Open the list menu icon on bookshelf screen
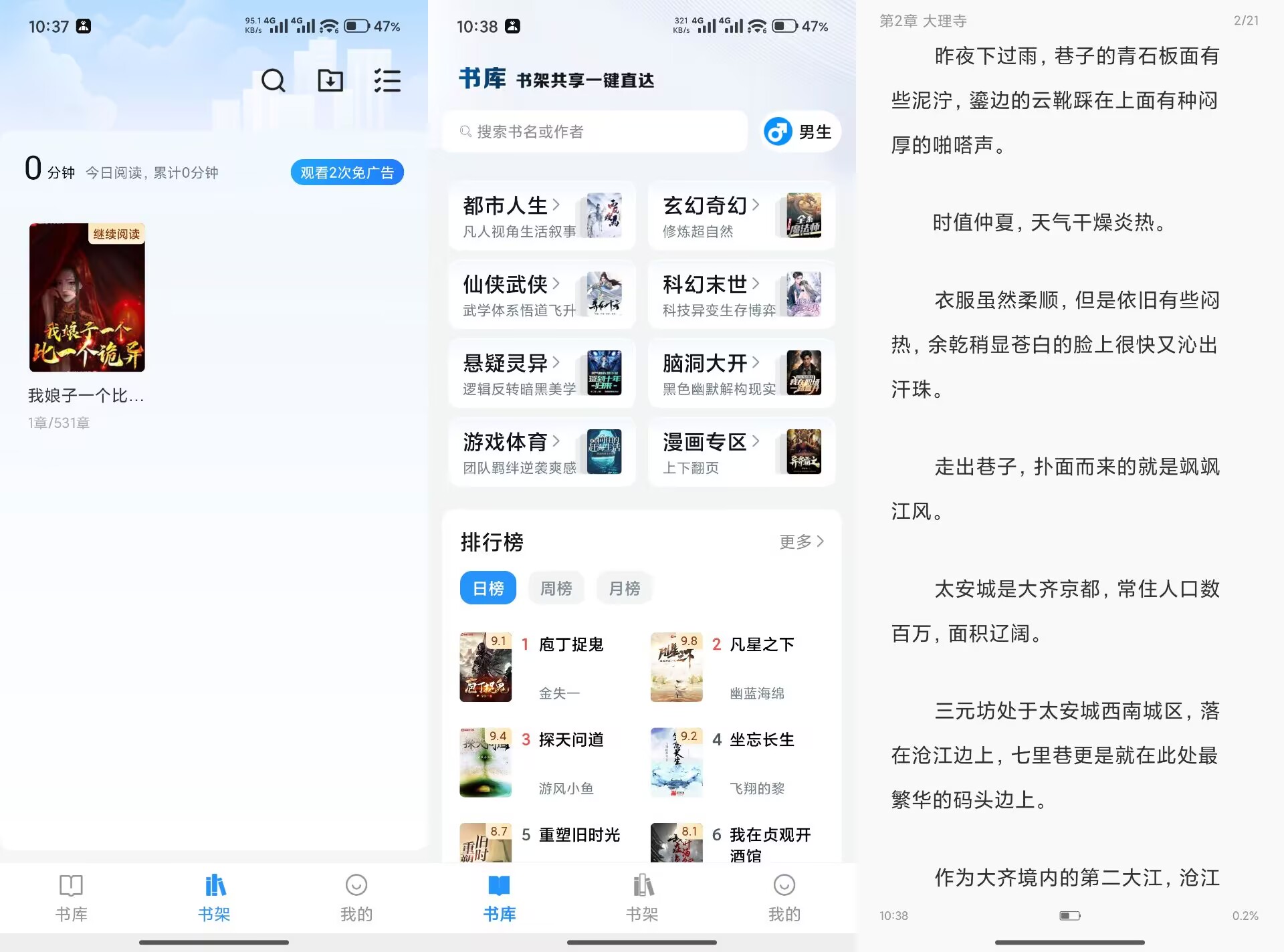Viewport: 1284px width, 952px height. click(x=387, y=81)
